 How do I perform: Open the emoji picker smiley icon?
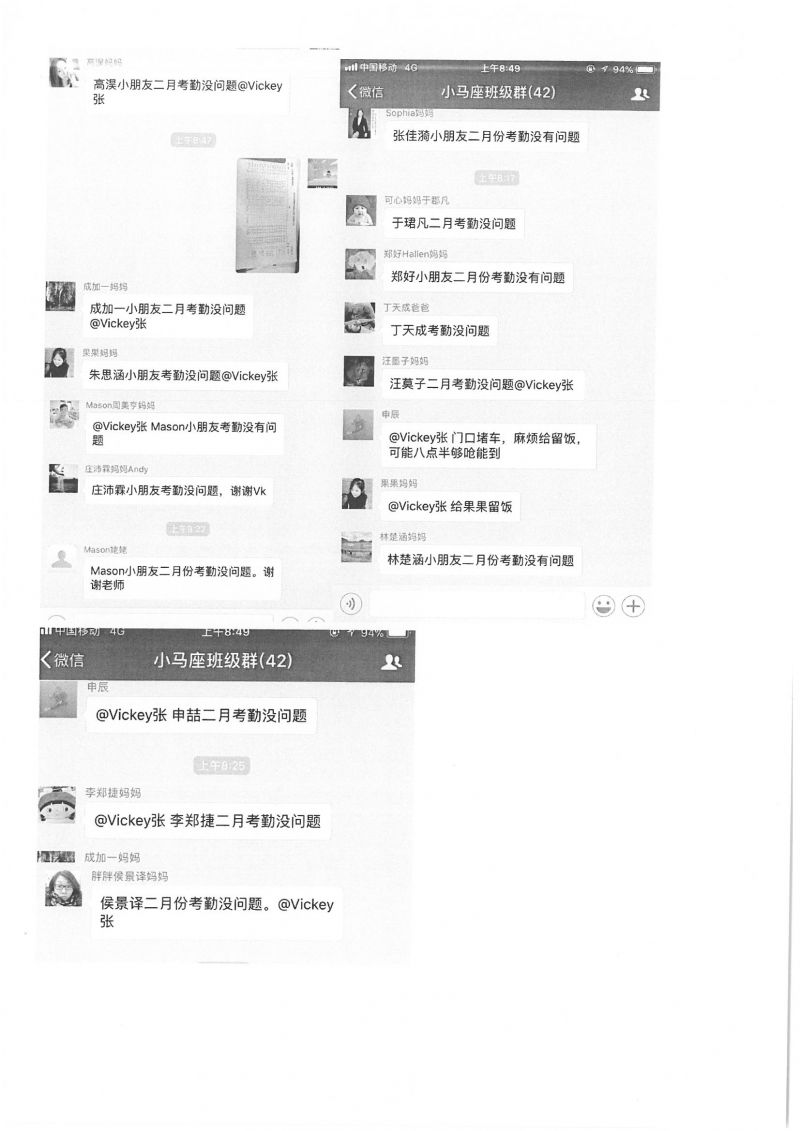point(603,606)
